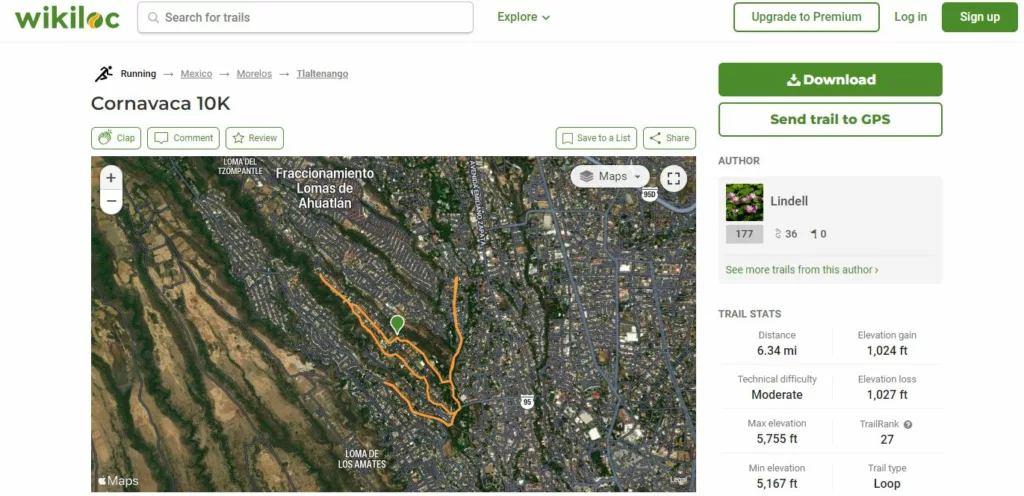The width and height of the screenshot is (1024, 496).
Task: Download the trail
Action: tap(830, 80)
